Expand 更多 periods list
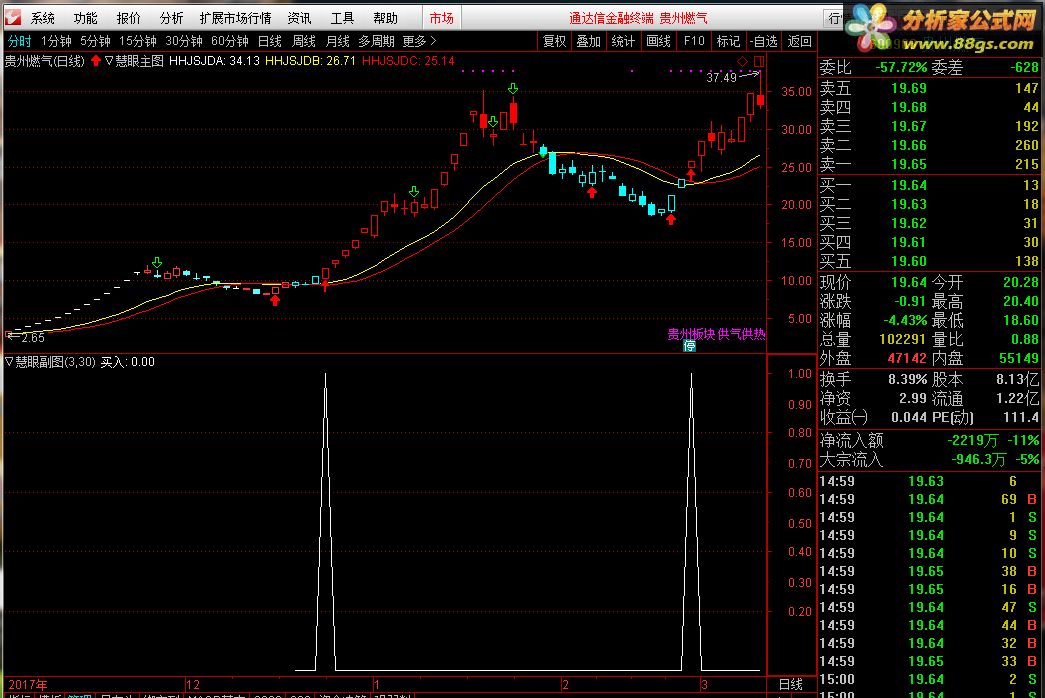The image size is (1045, 698). tap(419, 41)
